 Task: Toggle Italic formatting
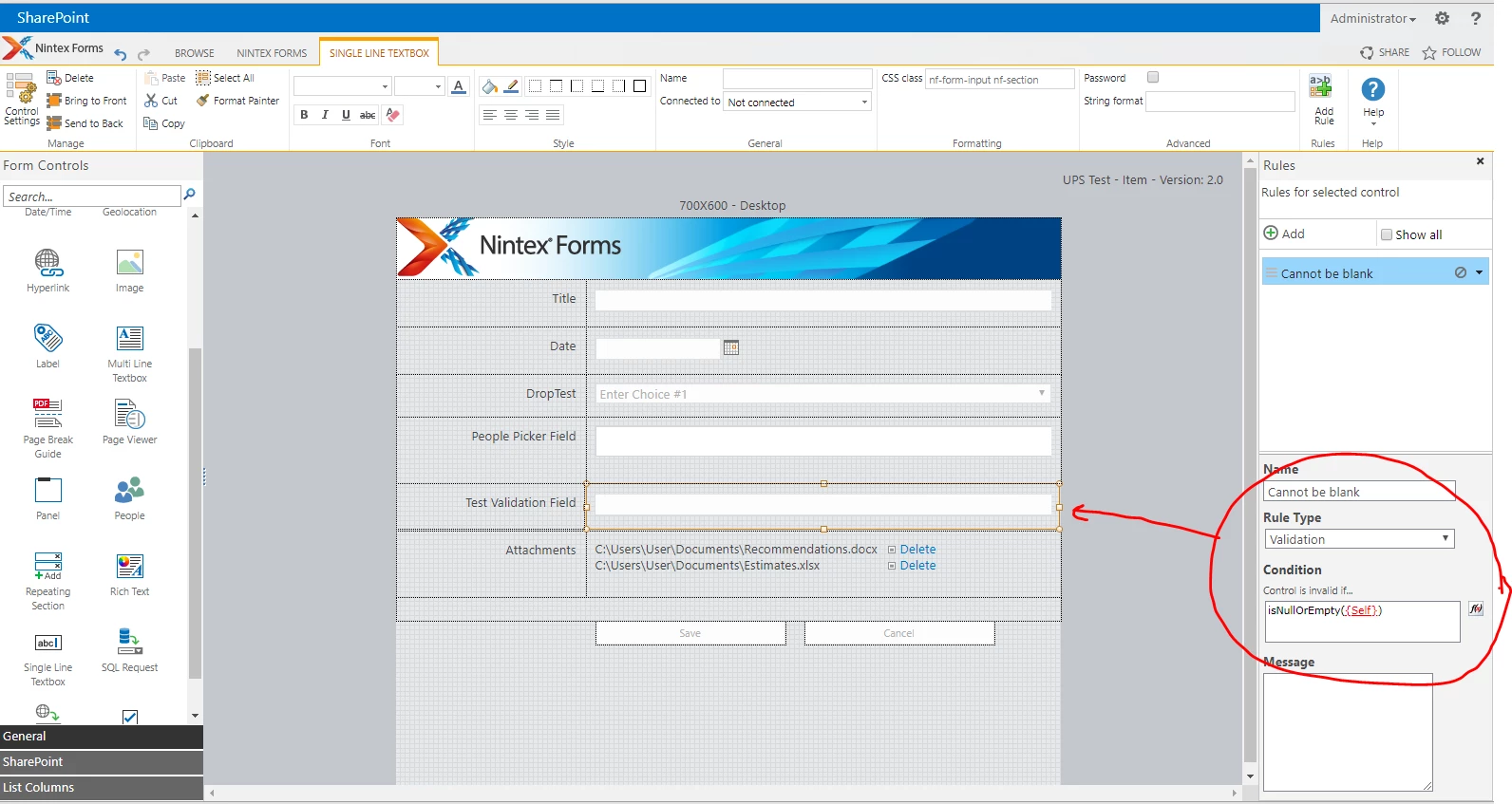(325, 115)
